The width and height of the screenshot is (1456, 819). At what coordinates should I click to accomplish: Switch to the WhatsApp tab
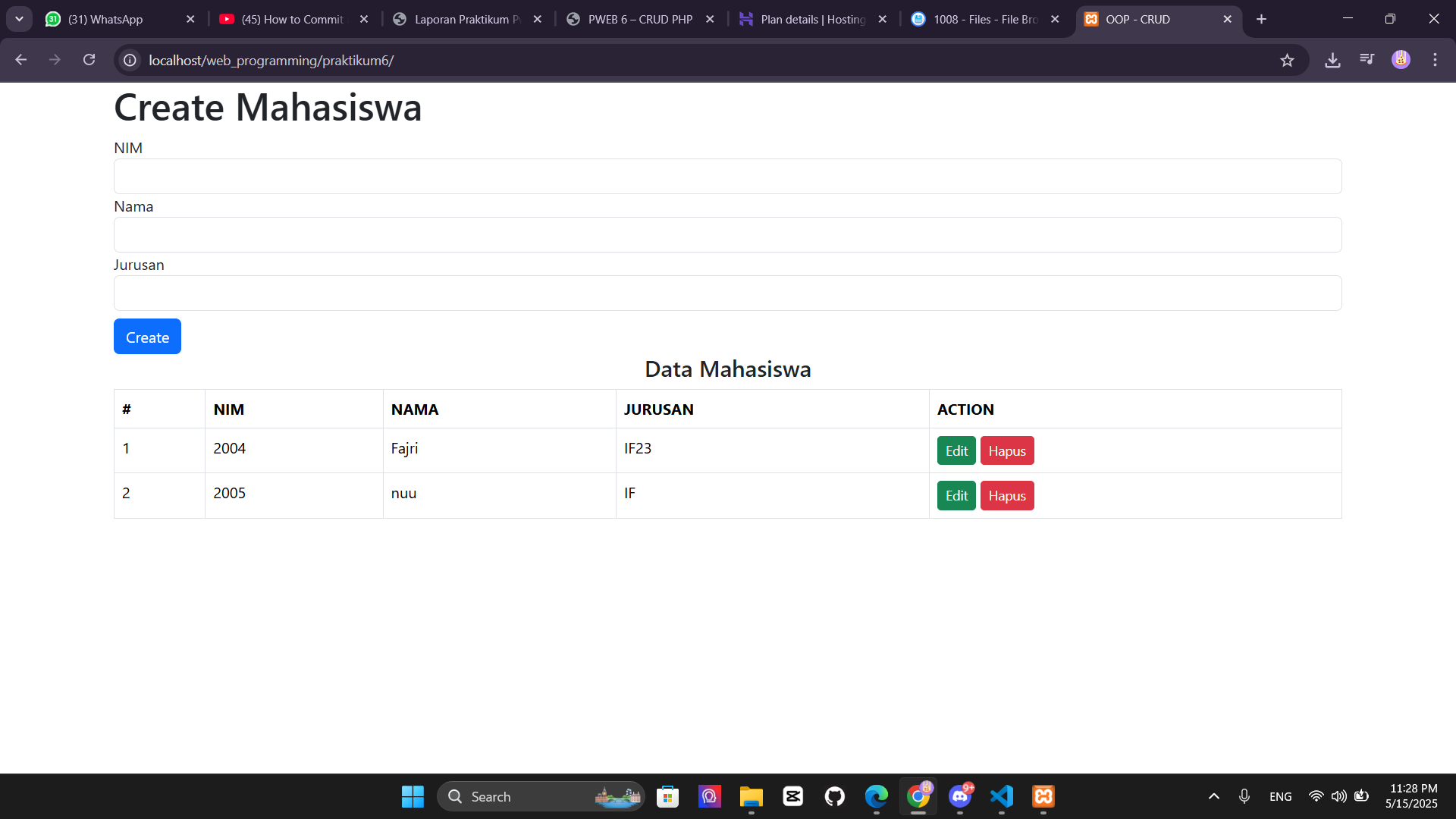pos(106,19)
